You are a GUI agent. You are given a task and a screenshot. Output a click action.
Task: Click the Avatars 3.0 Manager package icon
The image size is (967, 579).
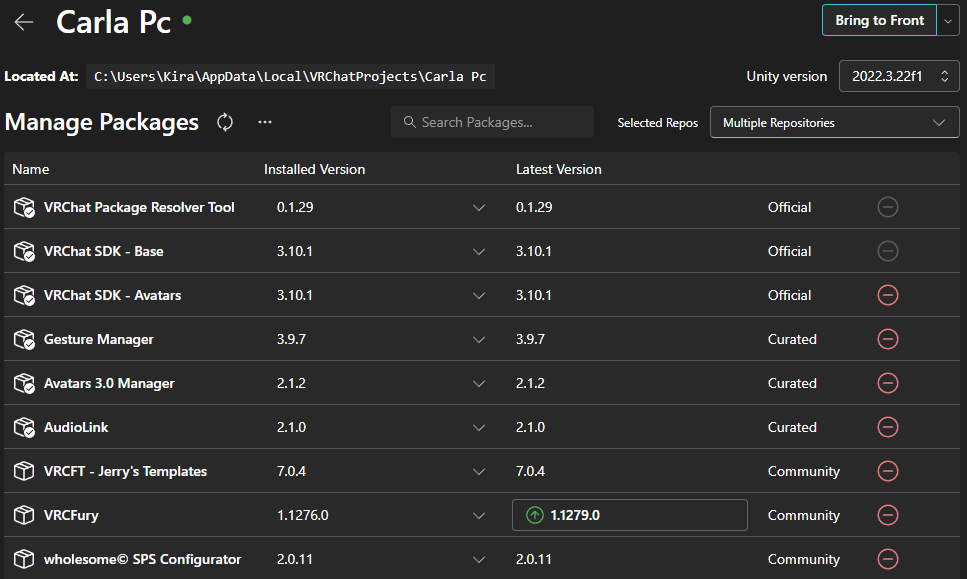coord(25,383)
